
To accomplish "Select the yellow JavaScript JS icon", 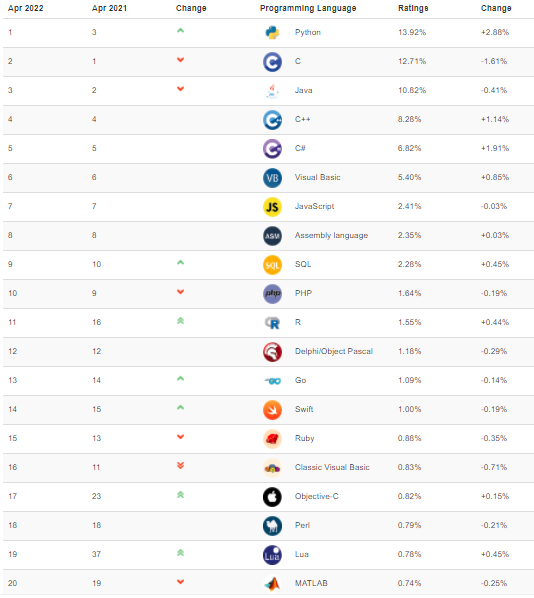I will [x=272, y=207].
